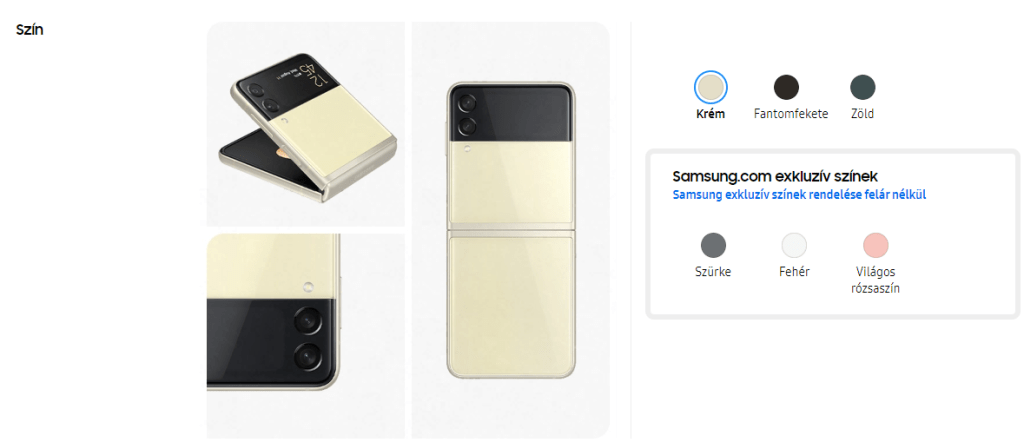Click the Samsung.com exkluzív színek heading
This screenshot has height=442, width=1024.
(775, 176)
